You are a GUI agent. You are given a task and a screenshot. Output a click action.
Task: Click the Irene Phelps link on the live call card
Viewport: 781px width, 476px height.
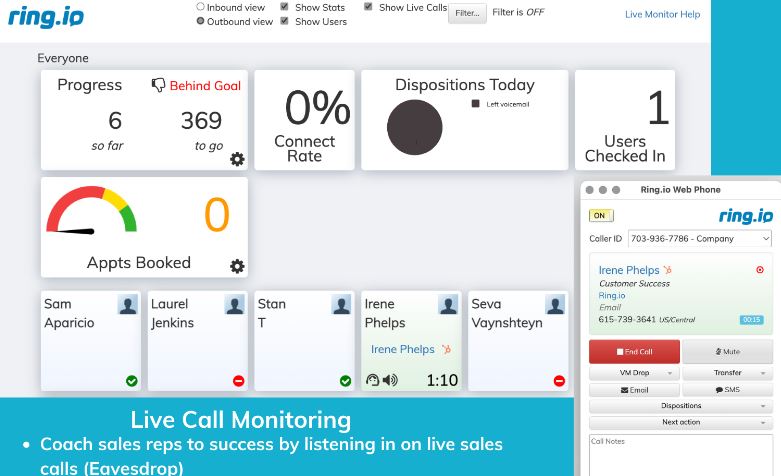[x=402, y=350]
